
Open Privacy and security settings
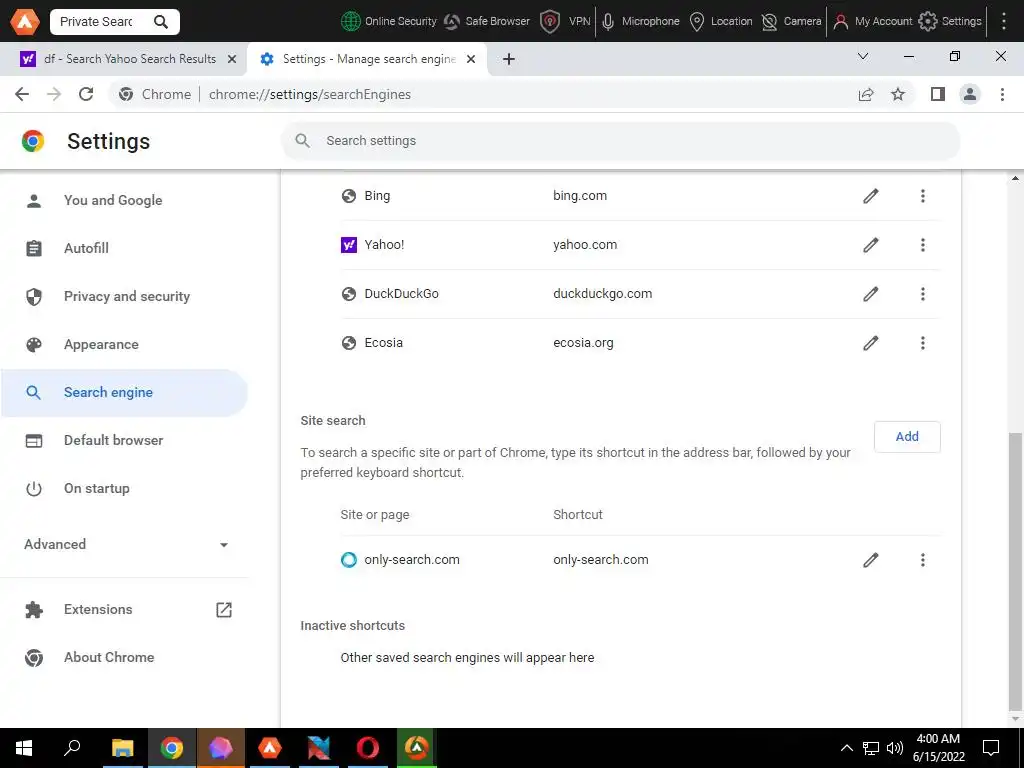click(124, 296)
